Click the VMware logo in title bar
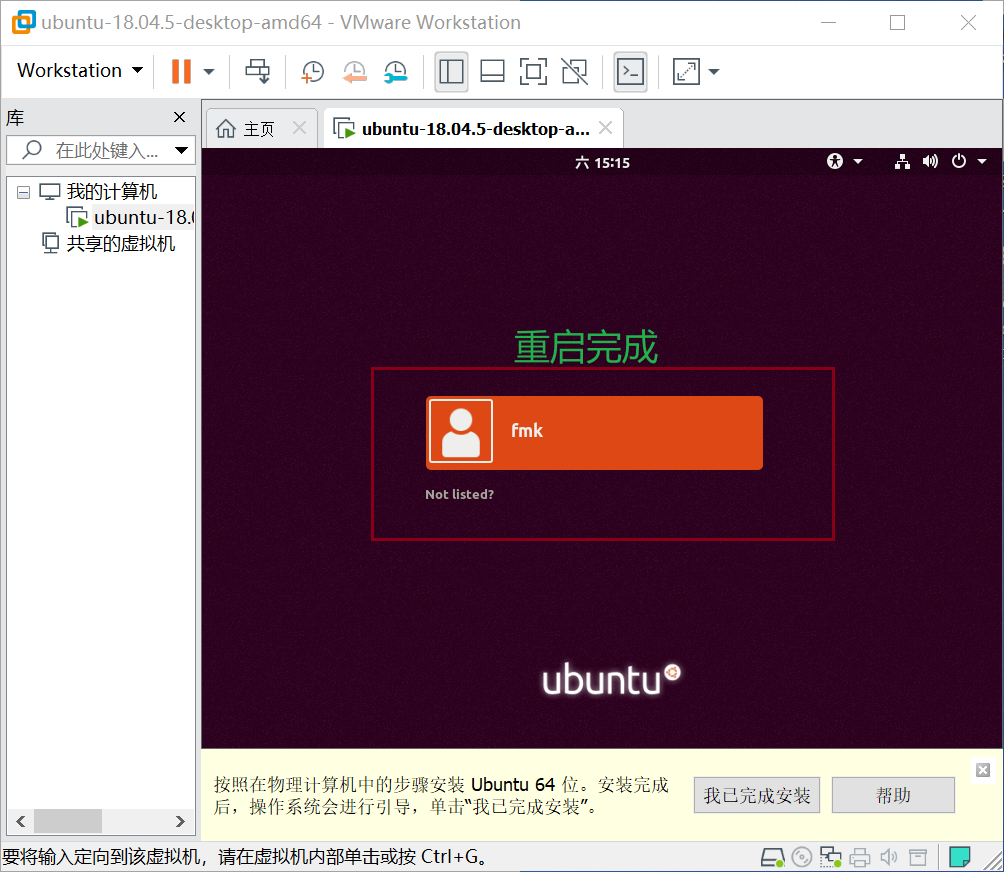This screenshot has width=1004, height=872. click(24, 22)
